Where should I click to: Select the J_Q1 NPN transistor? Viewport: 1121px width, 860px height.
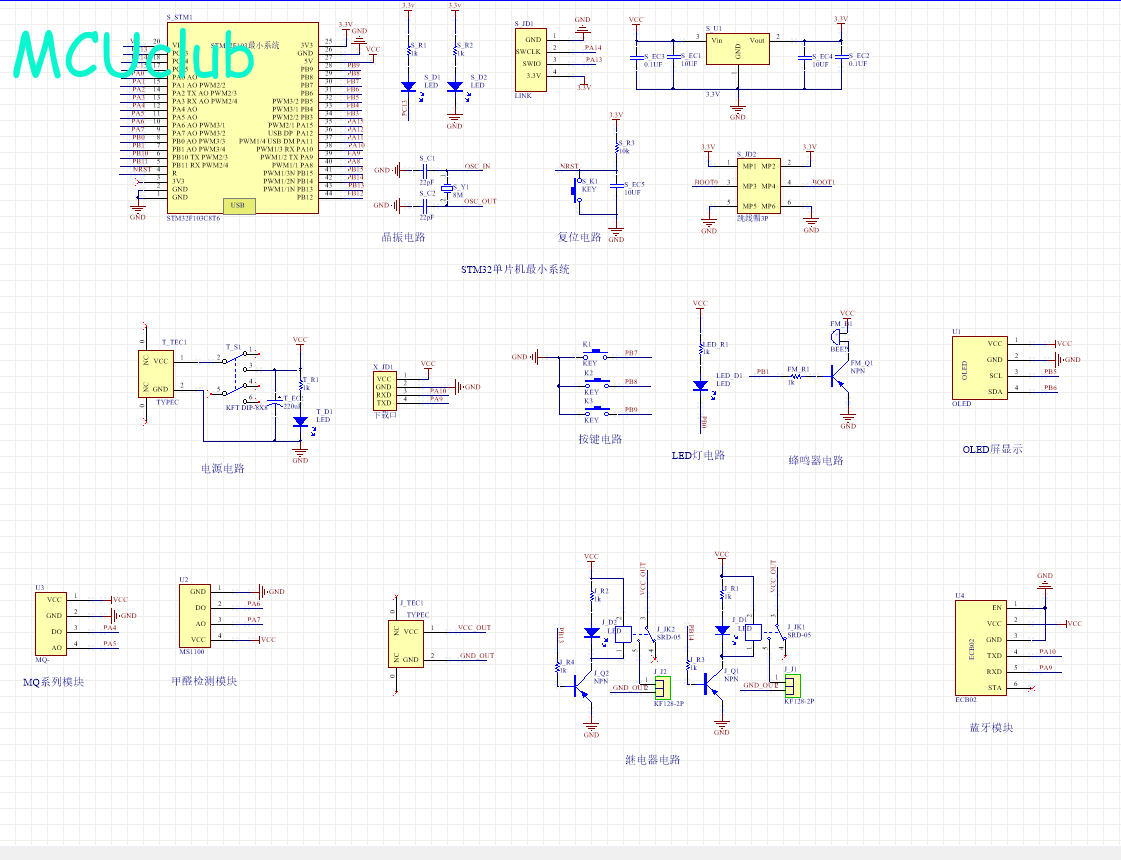[713, 683]
